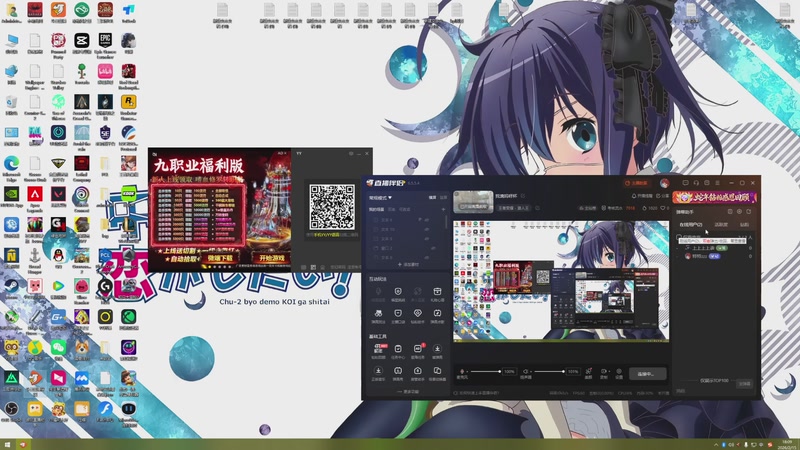Open the stream category selector below the title
Screen dimensions: 800x450
tap(514, 208)
